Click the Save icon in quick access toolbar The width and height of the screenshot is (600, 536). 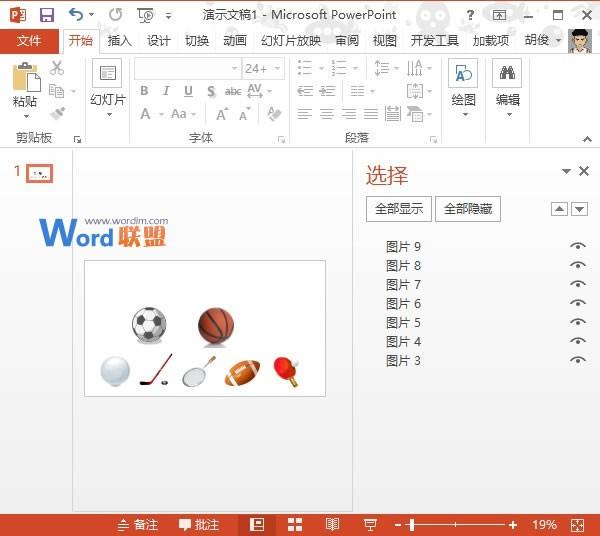coord(47,15)
